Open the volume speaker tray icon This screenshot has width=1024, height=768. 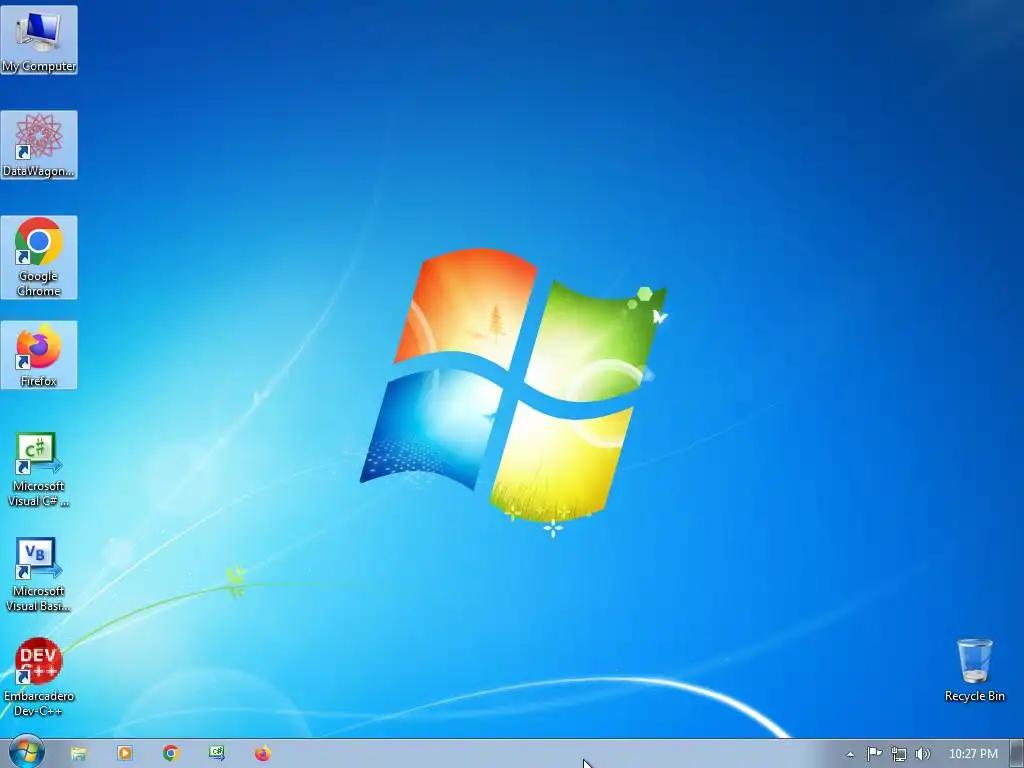pos(922,754)
